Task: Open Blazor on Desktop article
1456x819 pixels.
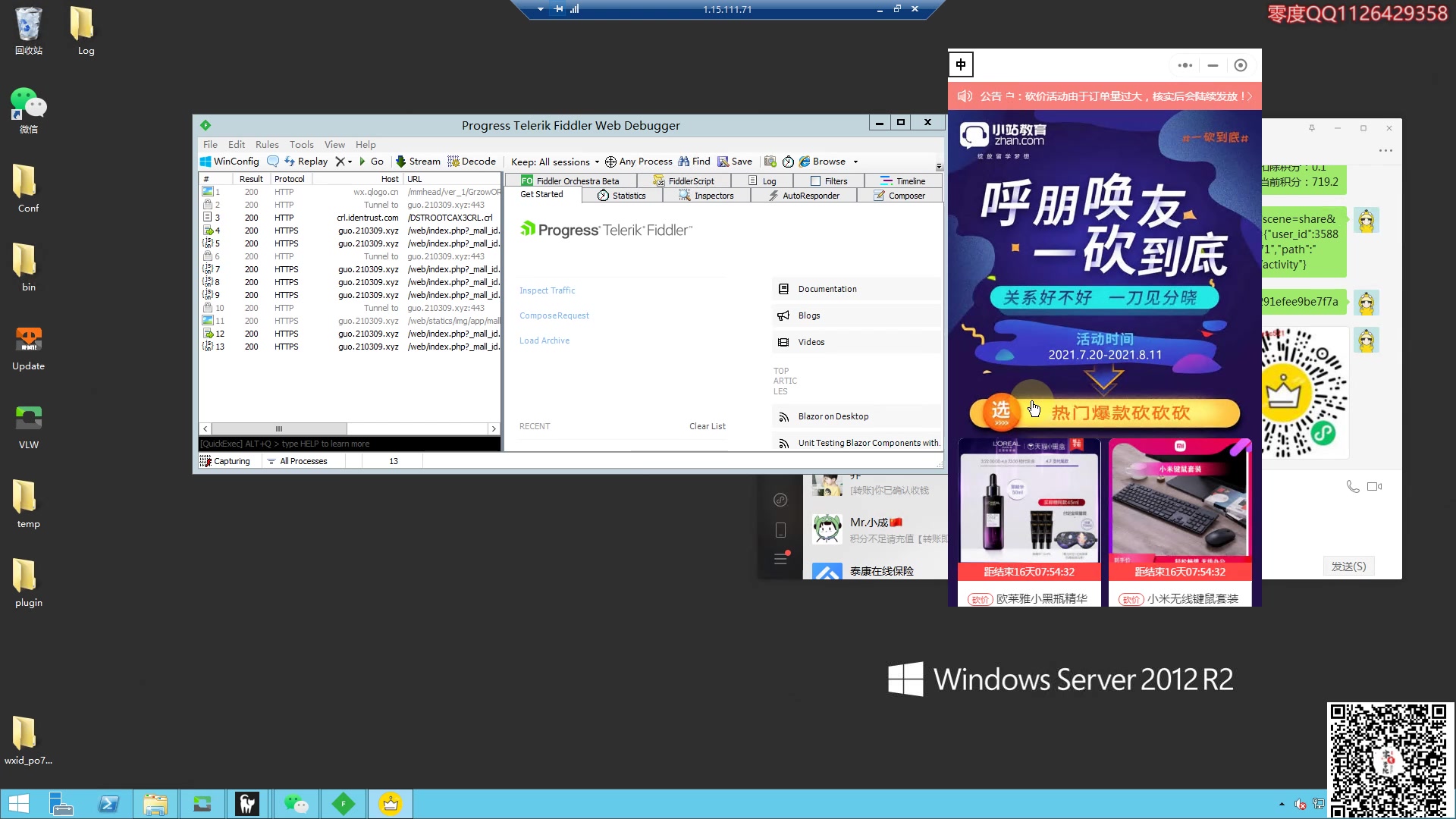Action: [x=856, y=416]
